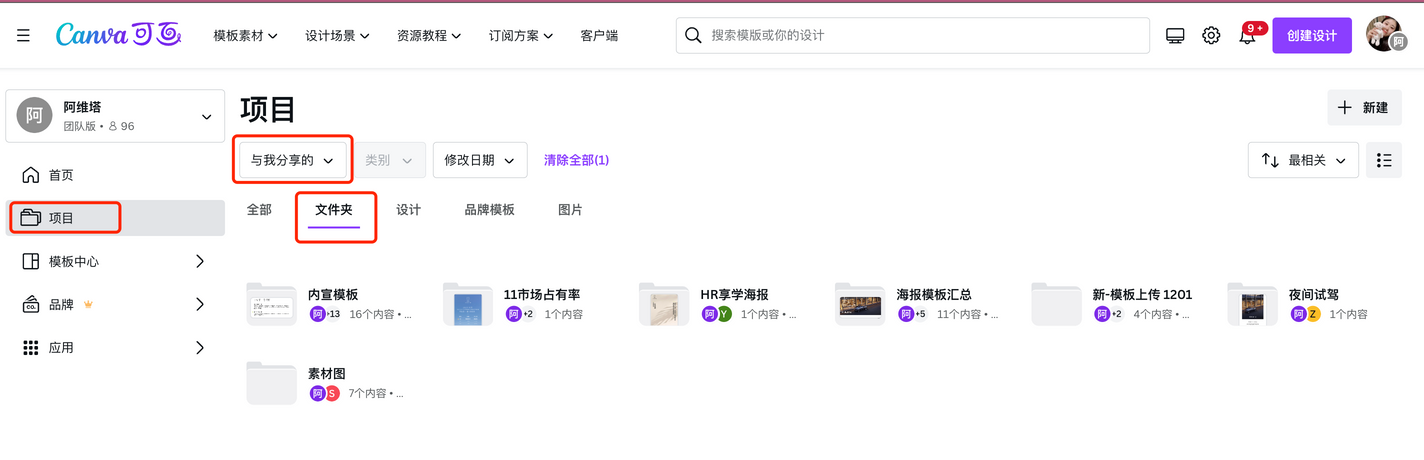1424x460 pixels.
Task: Click 客户端 in top navigation
Action: pos(599,35)
